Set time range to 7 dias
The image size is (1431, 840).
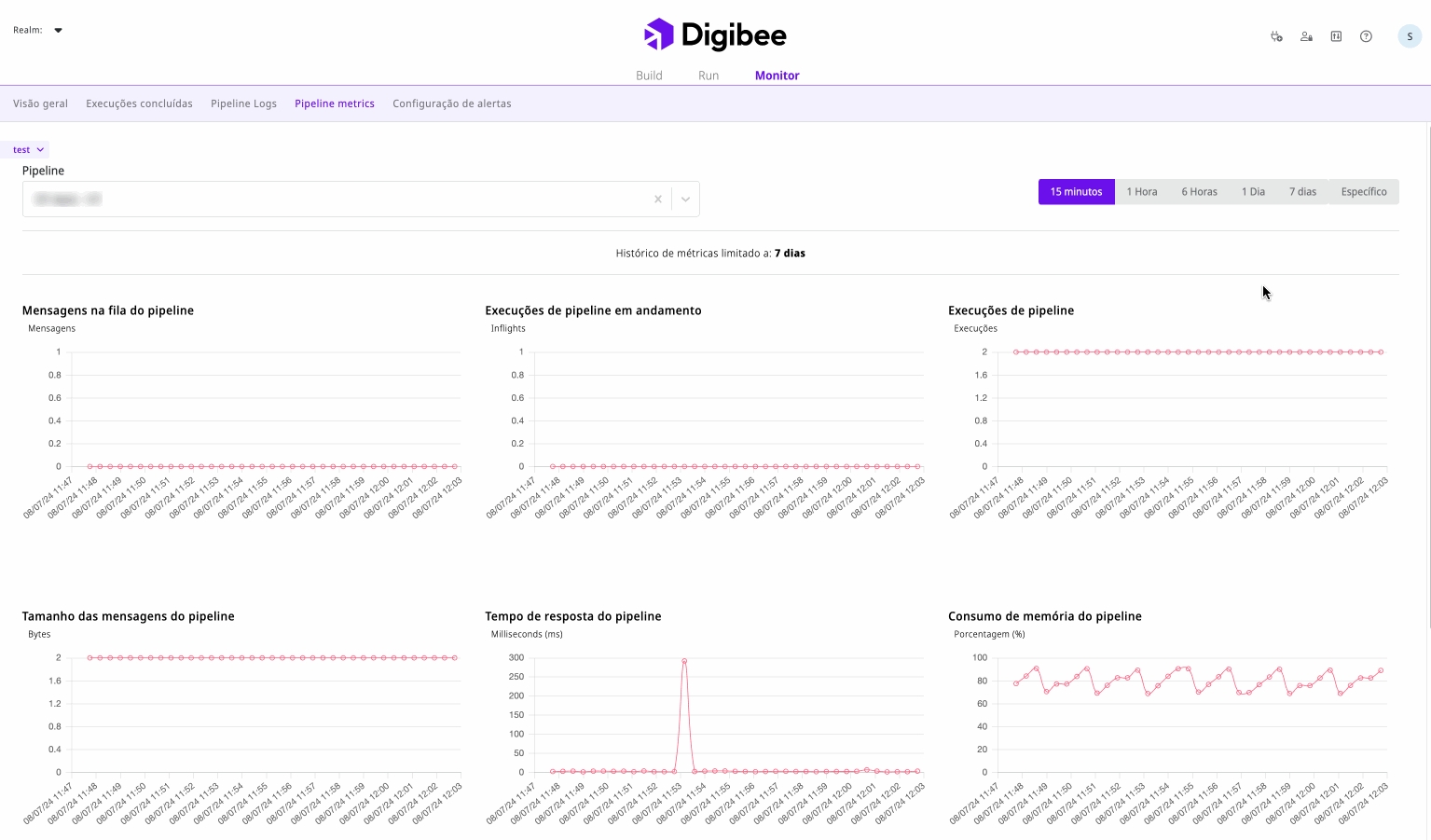click(x=1302, y=192)
